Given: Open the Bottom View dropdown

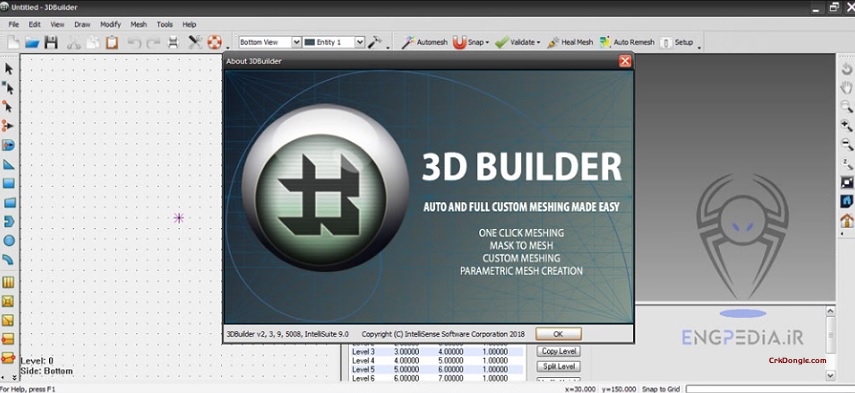Looking at the screenshot, I should point(296,42).
